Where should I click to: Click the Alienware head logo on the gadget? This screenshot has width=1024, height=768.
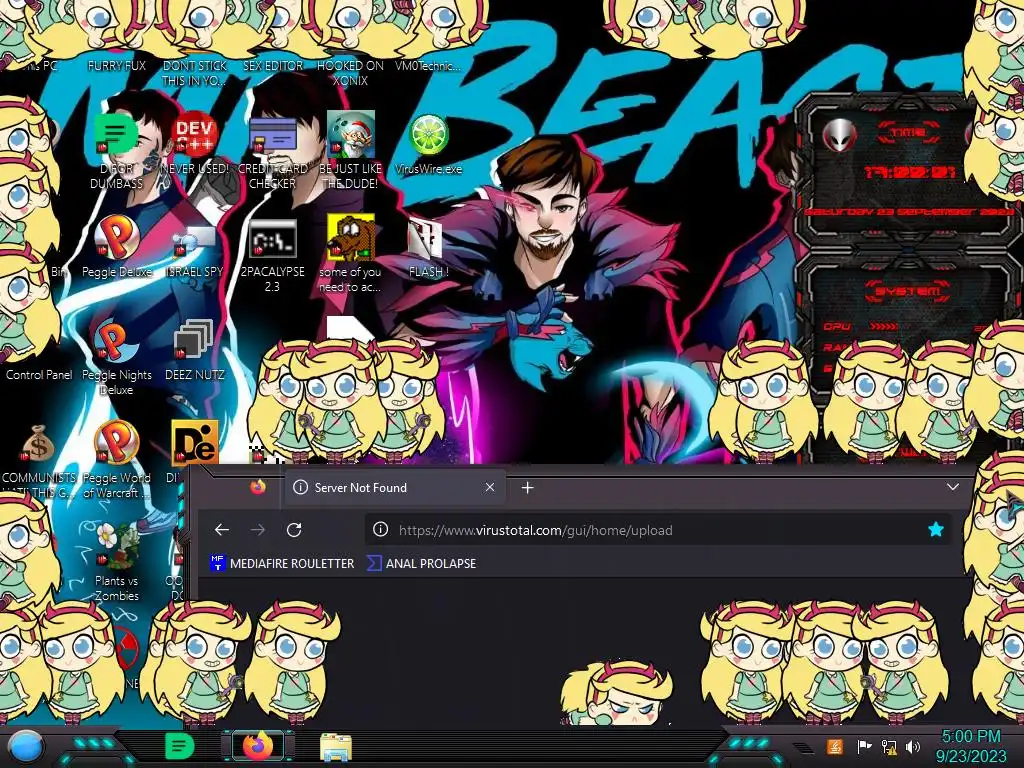(839, 135)
